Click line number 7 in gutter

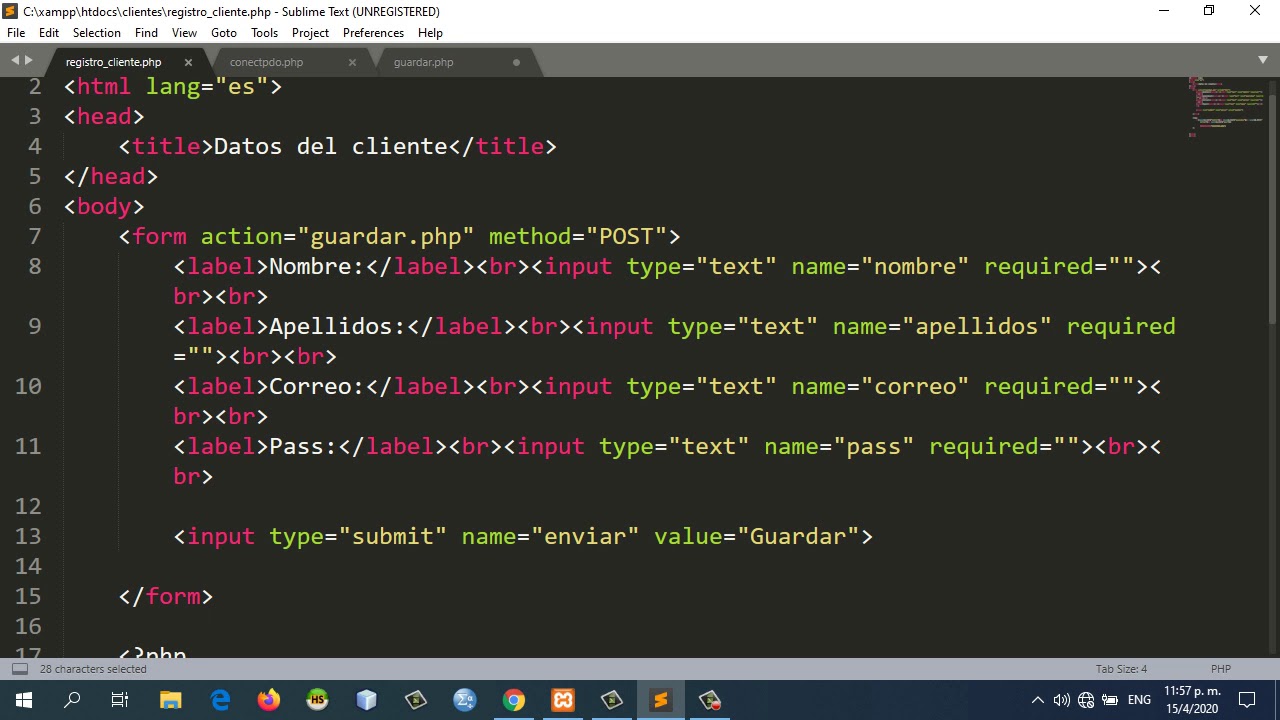(x=35, y=236)
